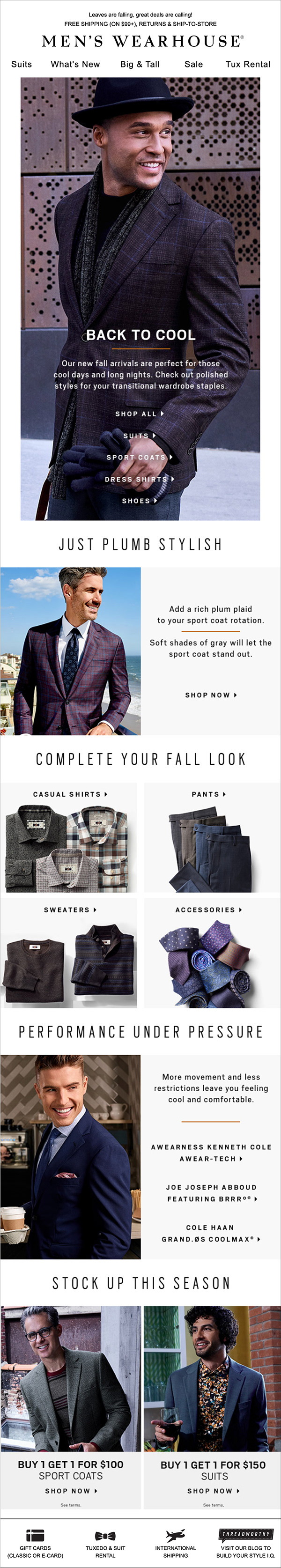
Task: Click Shop All under Back to Cool
Action: (139, 414)
